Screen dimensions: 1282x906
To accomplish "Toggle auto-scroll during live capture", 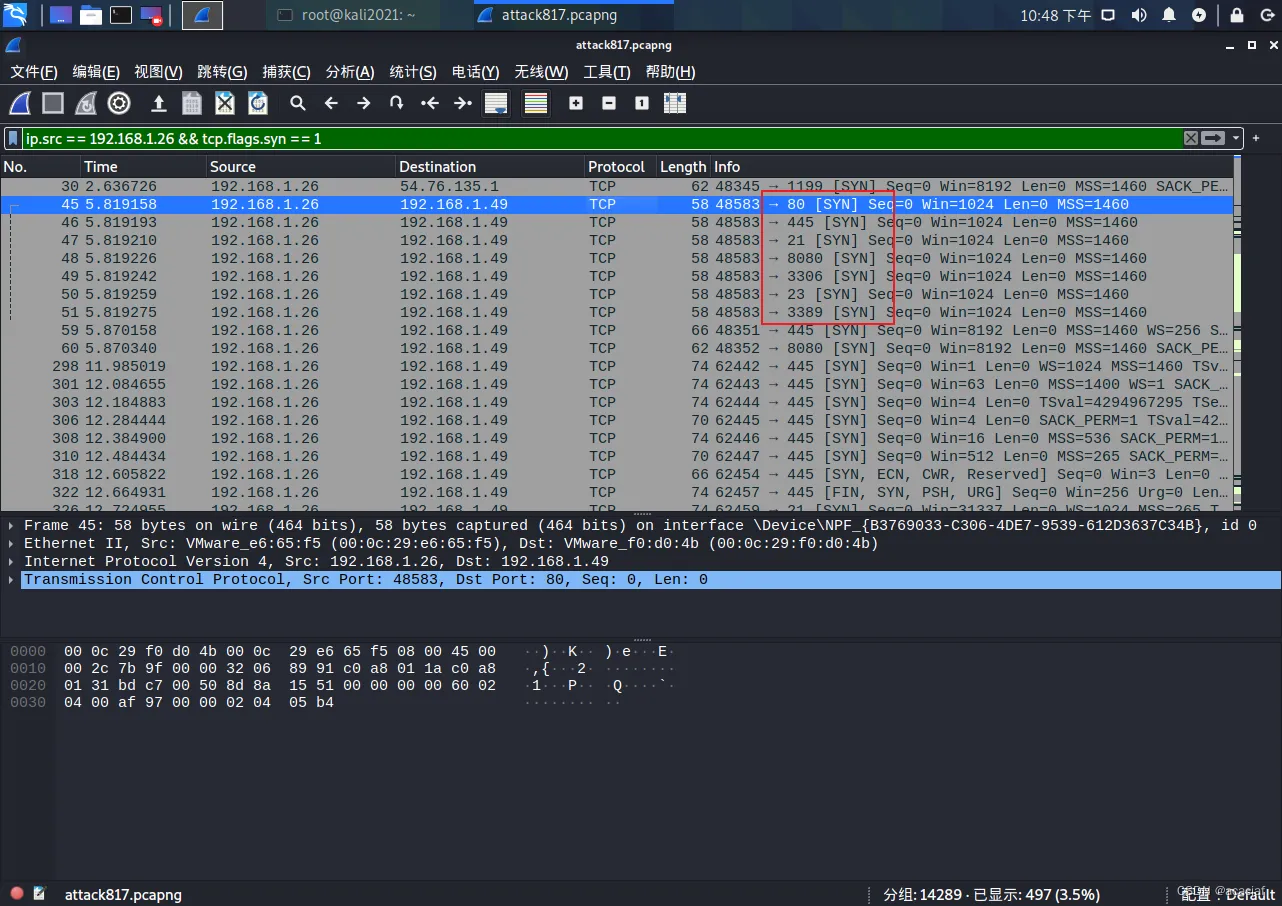I will [x=496, y=103].
